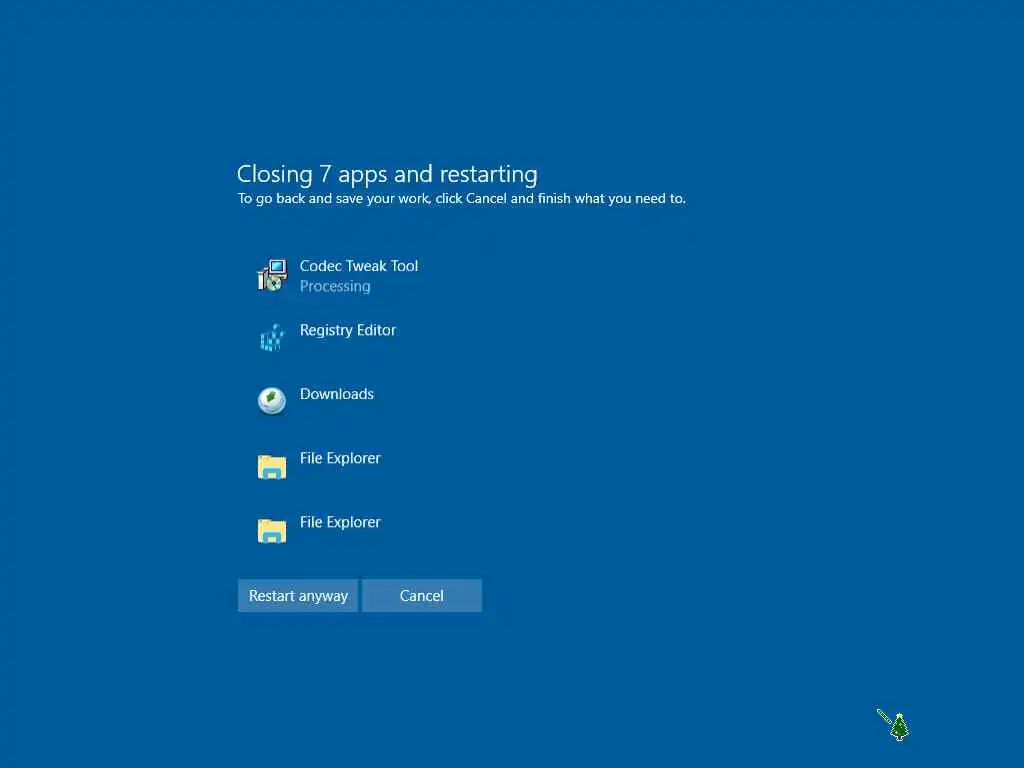
Task: Select the Codec Tweak Tool icon
Action: click(272, 275)
